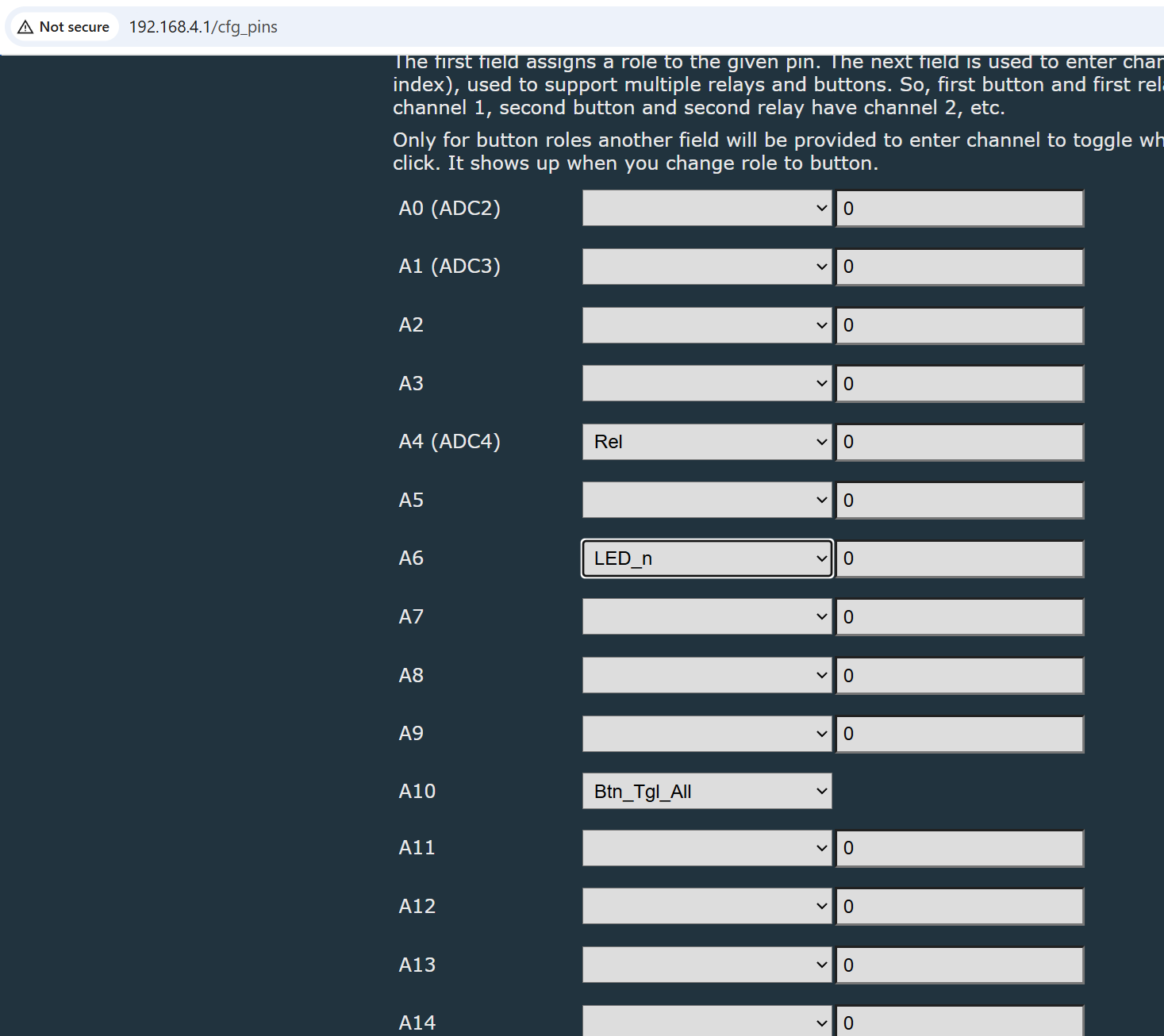Focus channel field for pin A2
Screen dimensions: 1164x1036
tap(960, 325)
